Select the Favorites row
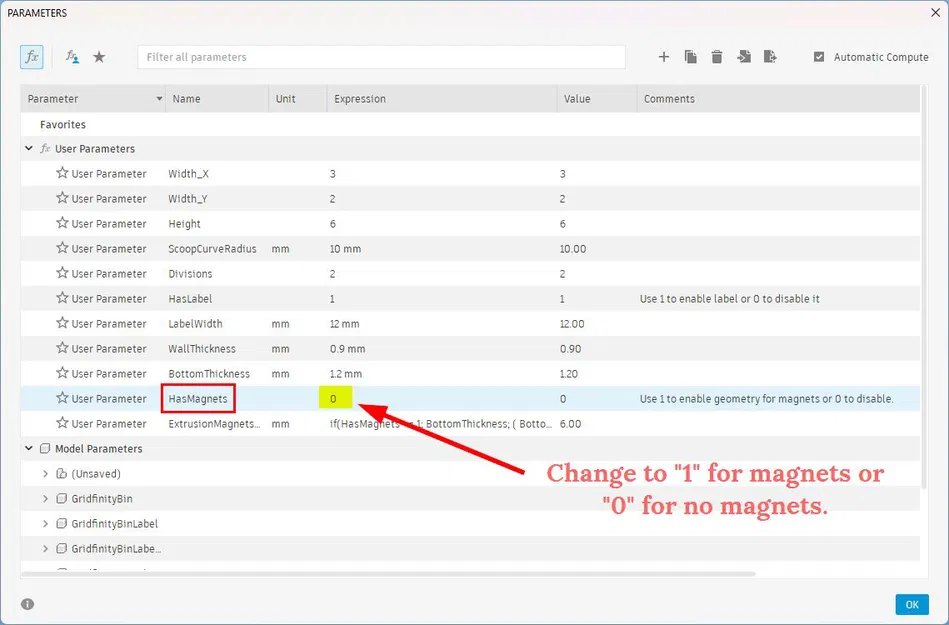The height and width of the screenshot is (625, 949). pos(470,124)
